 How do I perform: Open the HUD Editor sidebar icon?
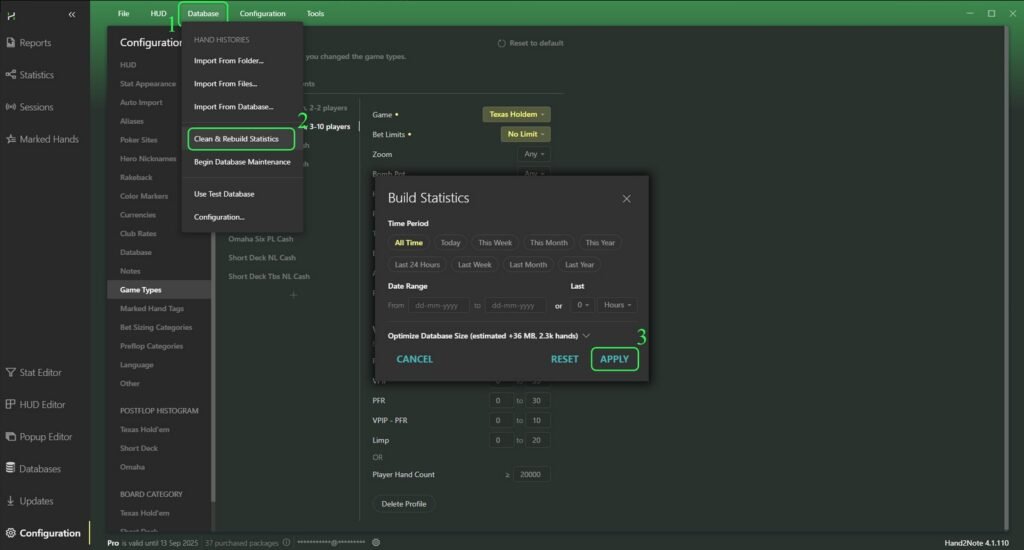point(11,404)
